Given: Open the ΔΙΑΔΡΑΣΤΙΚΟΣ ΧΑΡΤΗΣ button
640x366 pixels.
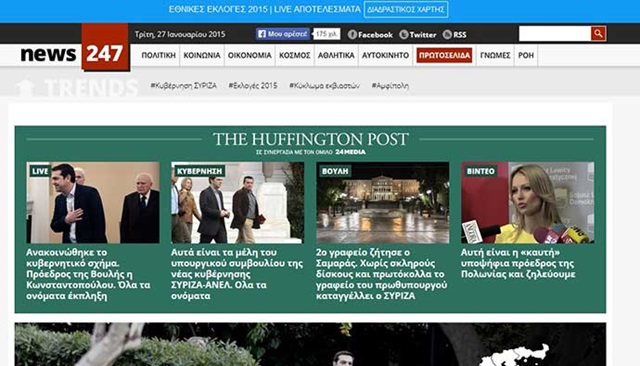Looking at the screenshot, I should (406, 9).
